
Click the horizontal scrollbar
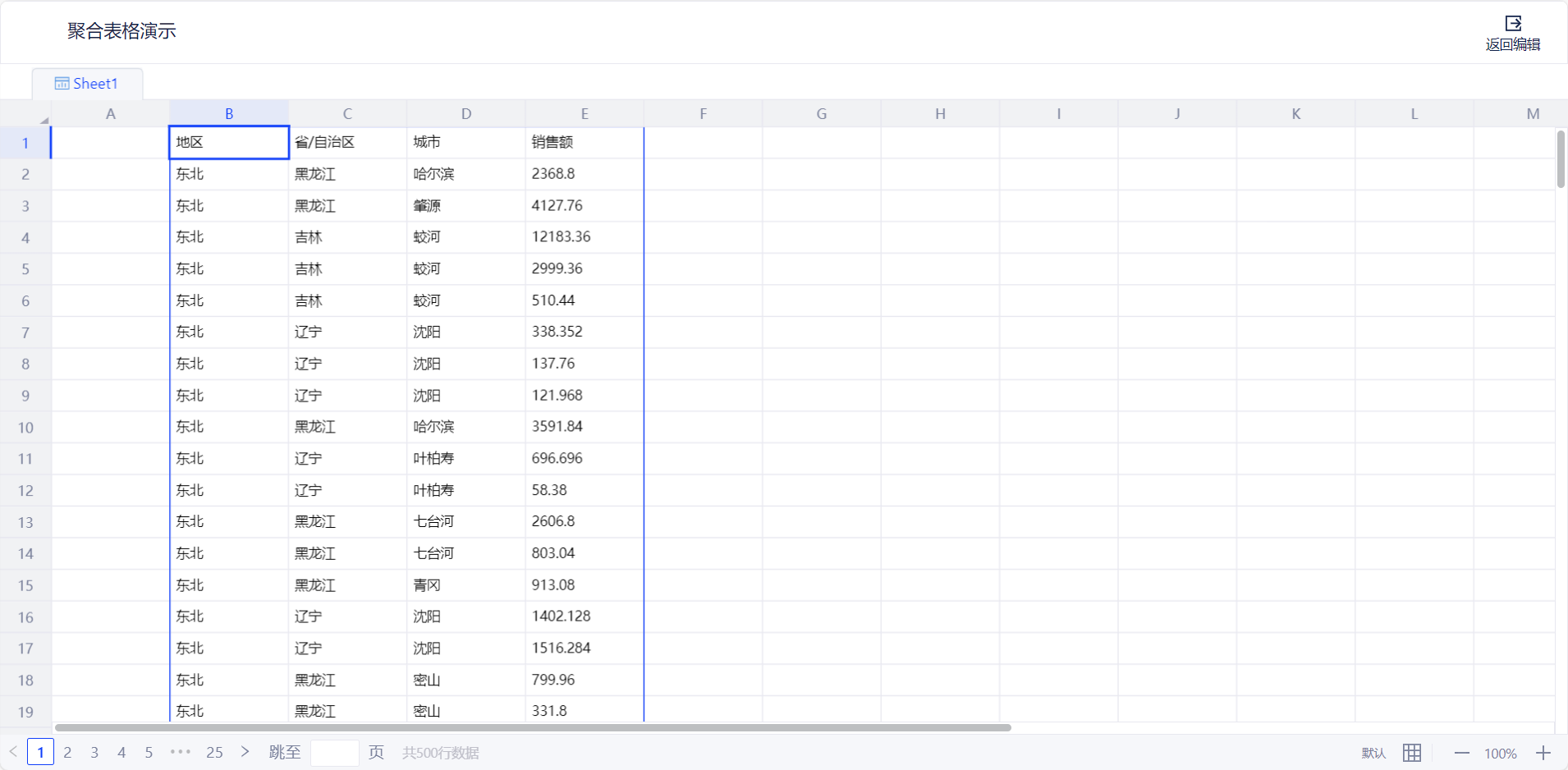532,727
